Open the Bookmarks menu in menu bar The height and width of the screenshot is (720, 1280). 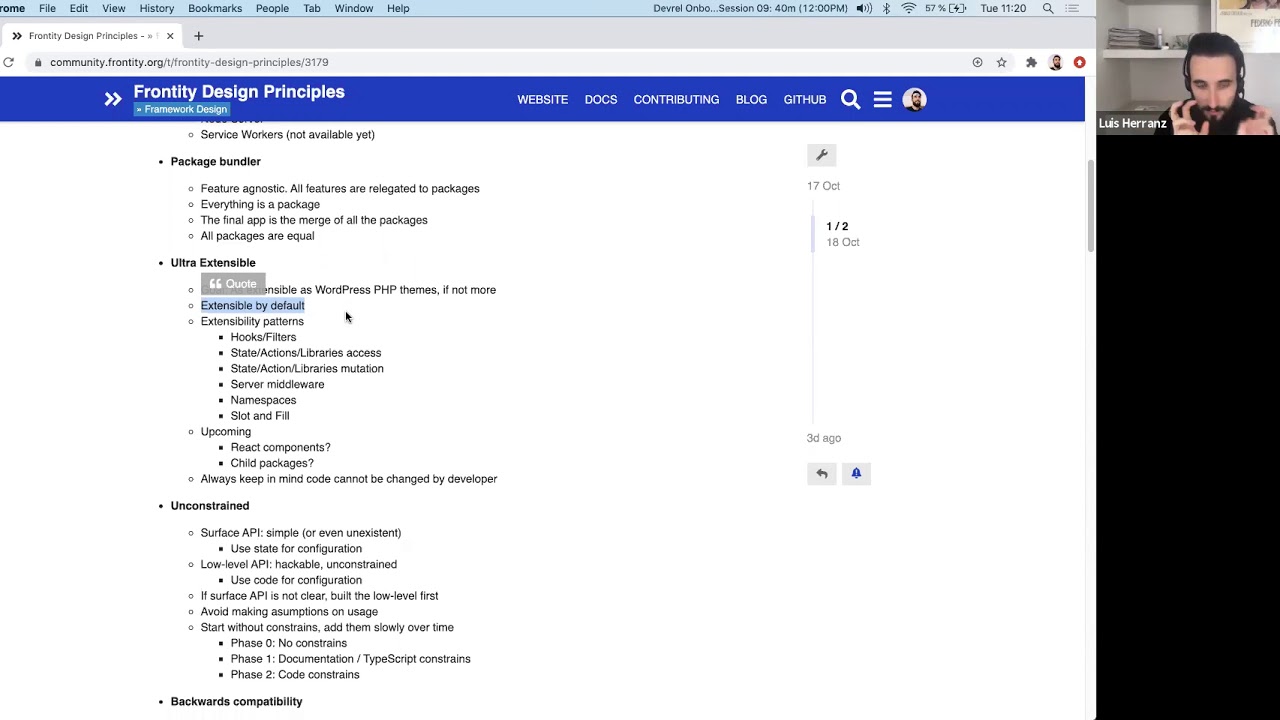215,8
